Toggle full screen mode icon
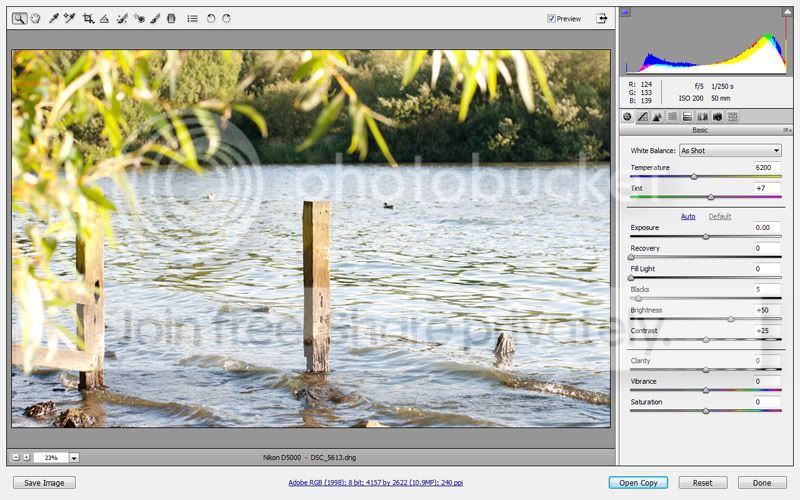This screenshot has width=800, height=500. (x=602, y=18)
